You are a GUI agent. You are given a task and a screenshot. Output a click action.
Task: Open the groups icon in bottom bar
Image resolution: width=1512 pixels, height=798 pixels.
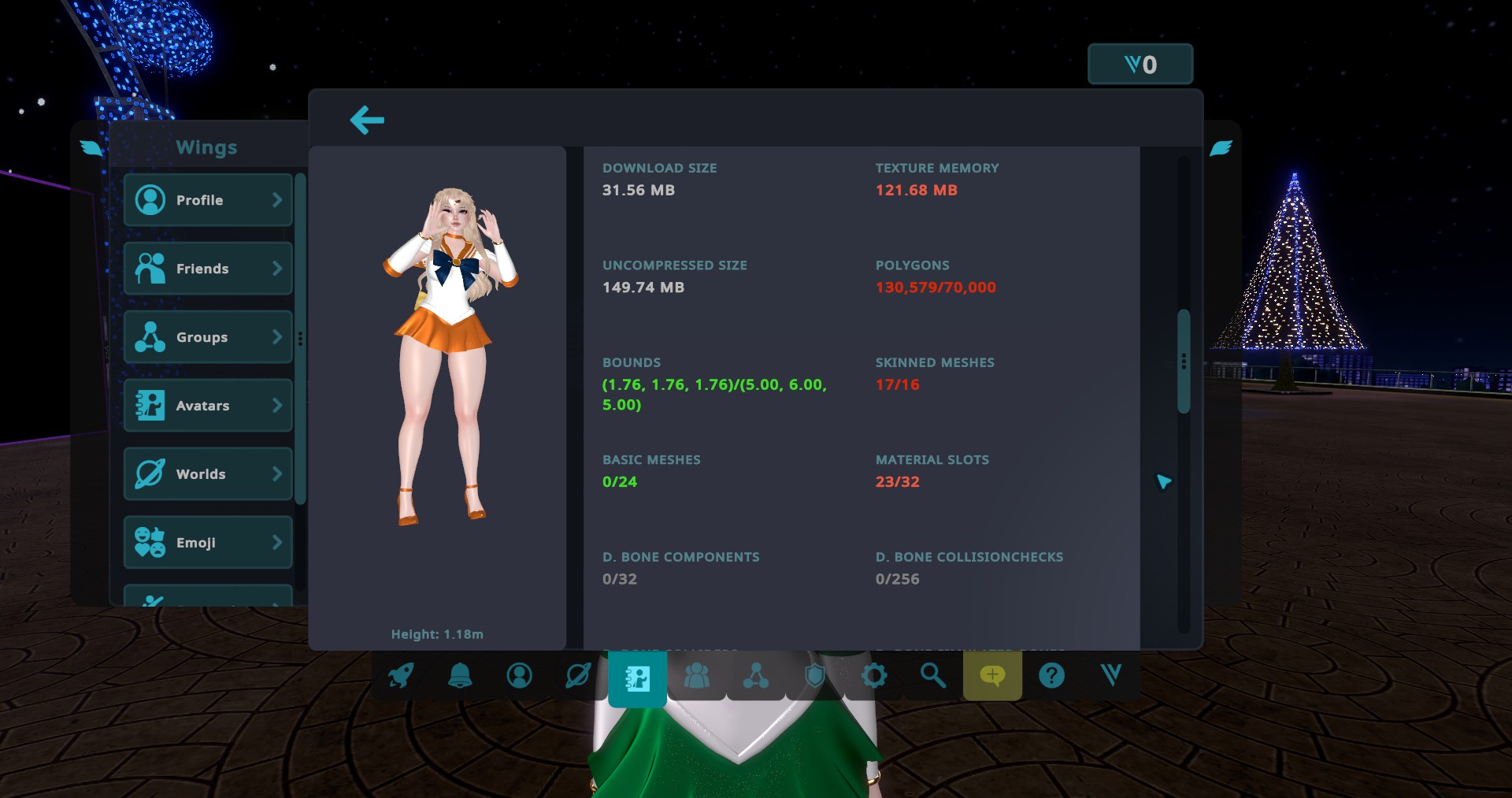coord(756,675)
